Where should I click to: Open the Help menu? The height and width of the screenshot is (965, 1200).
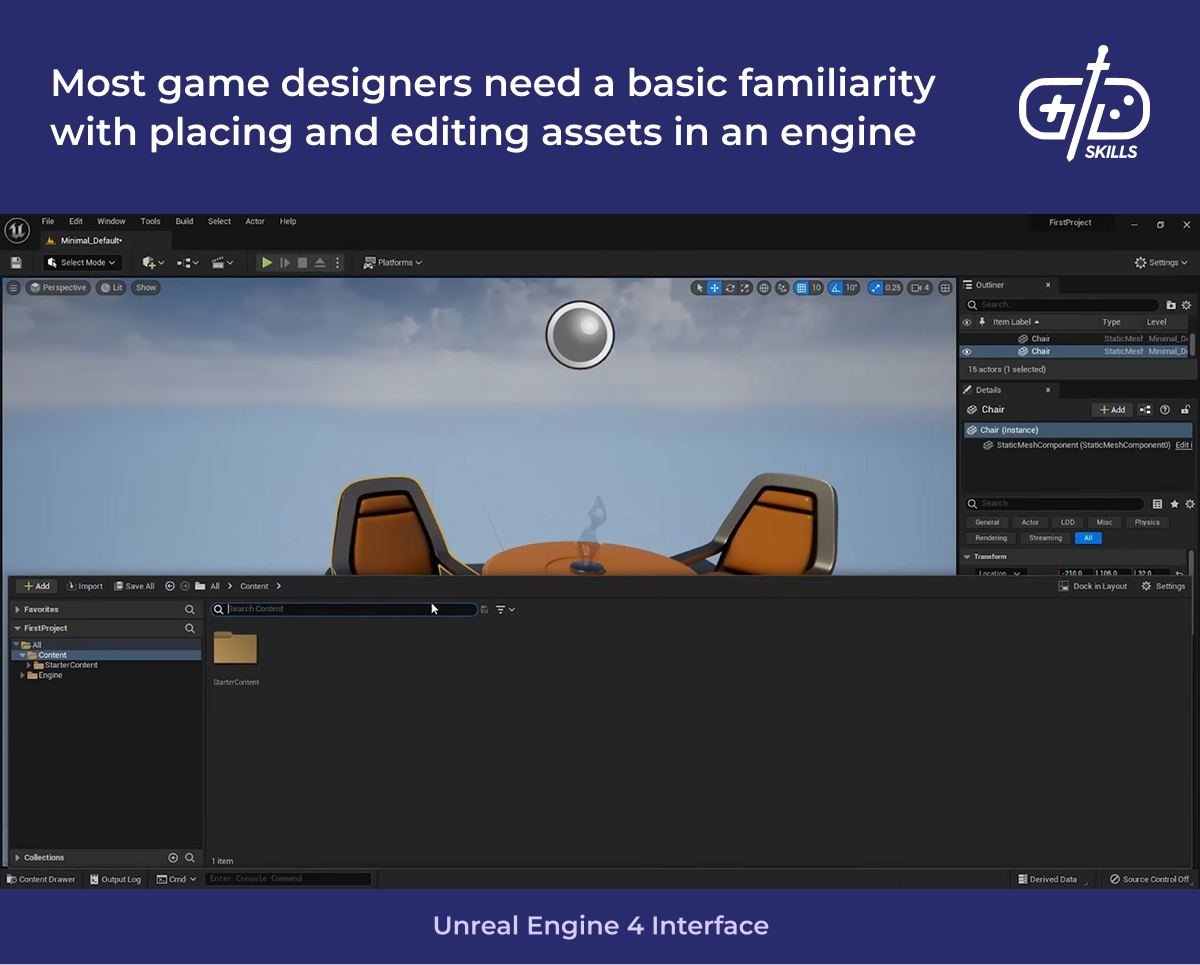[x=288, y=222]
